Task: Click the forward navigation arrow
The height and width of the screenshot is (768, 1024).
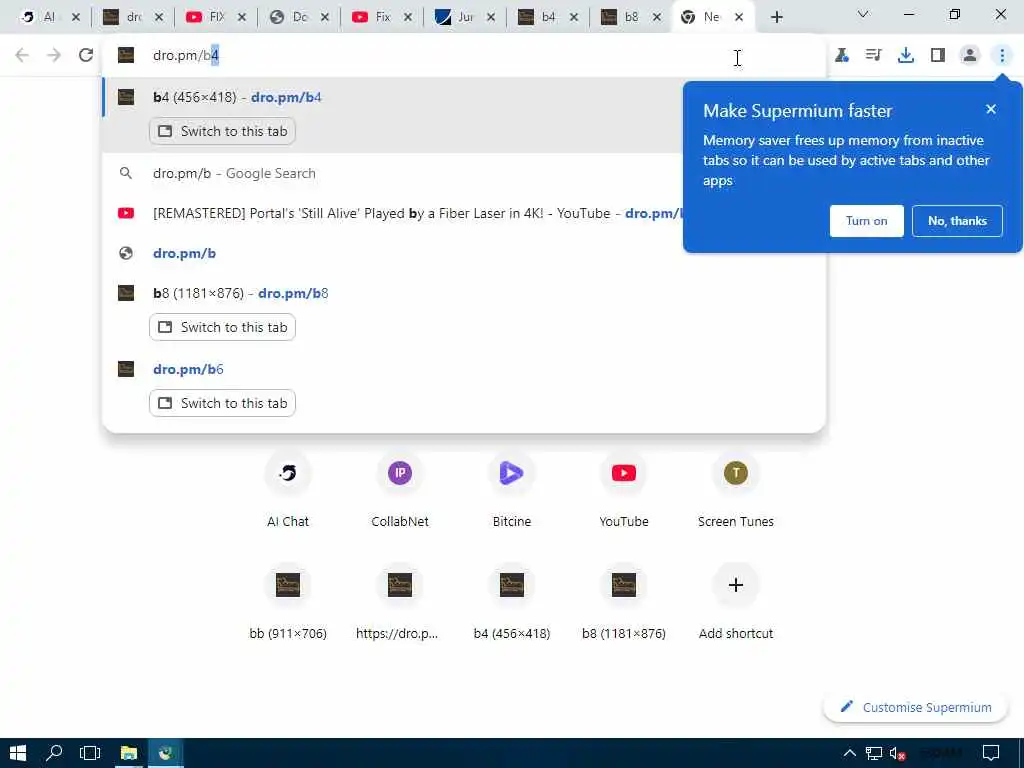Action: 54,56
